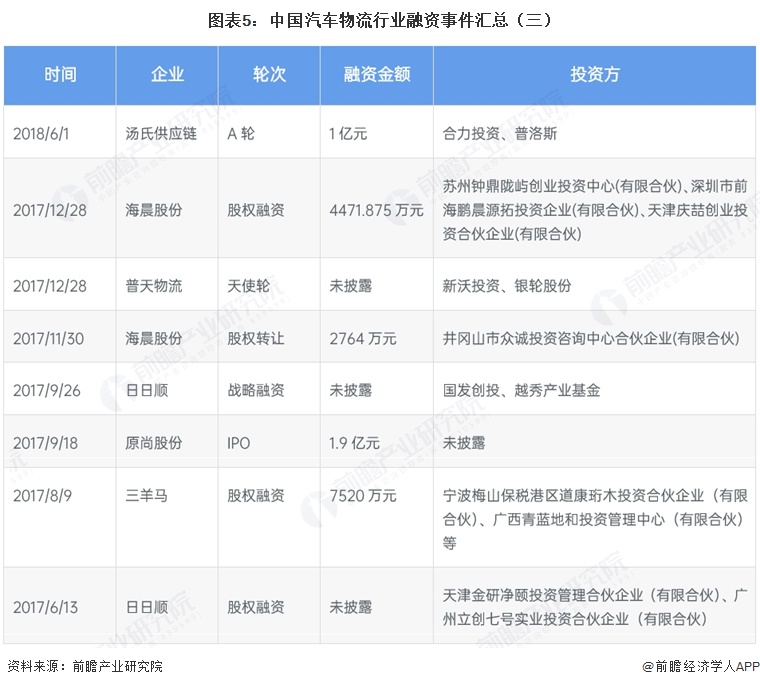Click the chart title 图表5：中国汽车物流行业融资事件汇总（三）

[x=380, y=20]
